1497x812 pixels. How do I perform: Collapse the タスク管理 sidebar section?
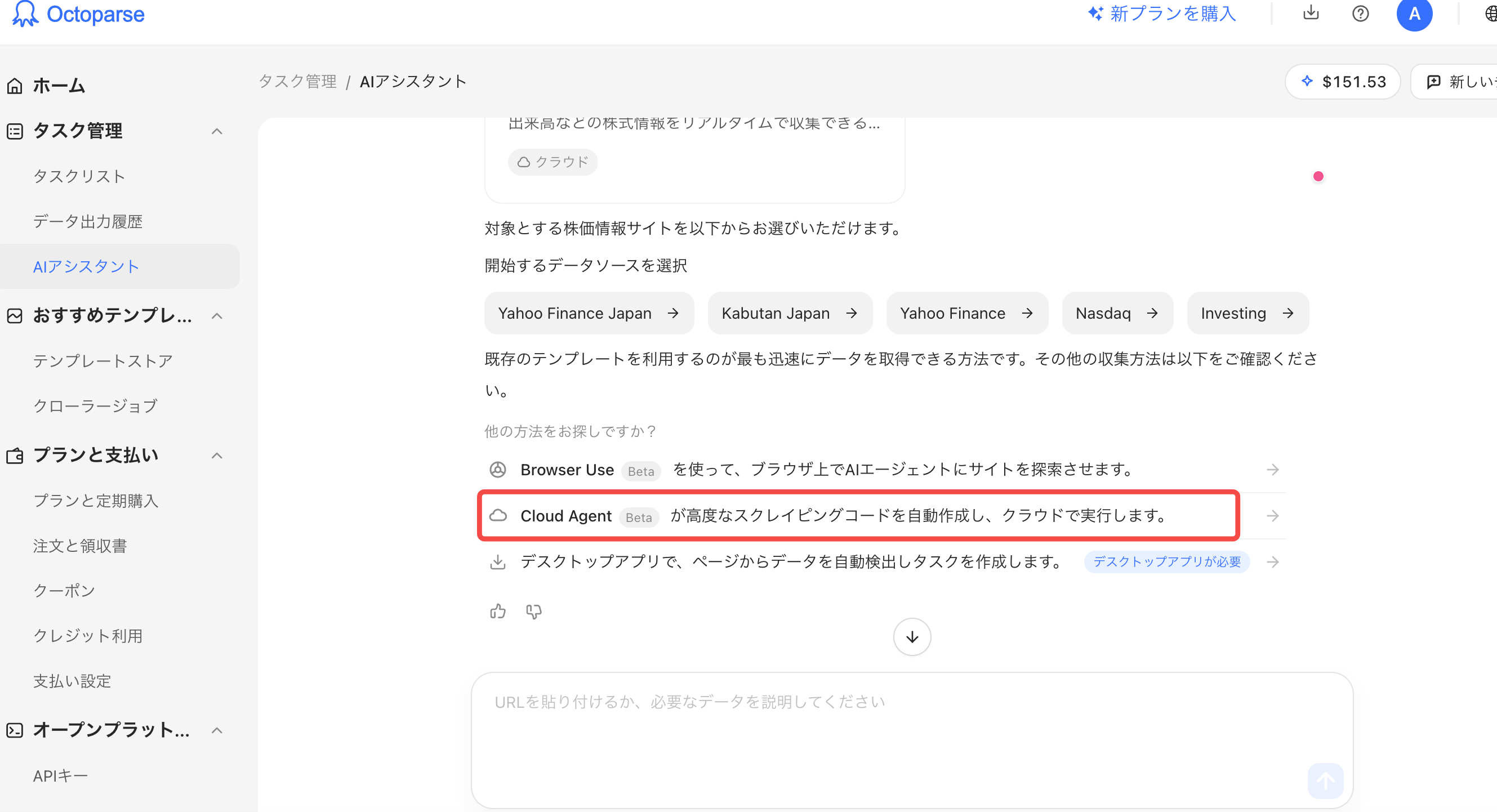pyautogui.click(x=217, y=131)
